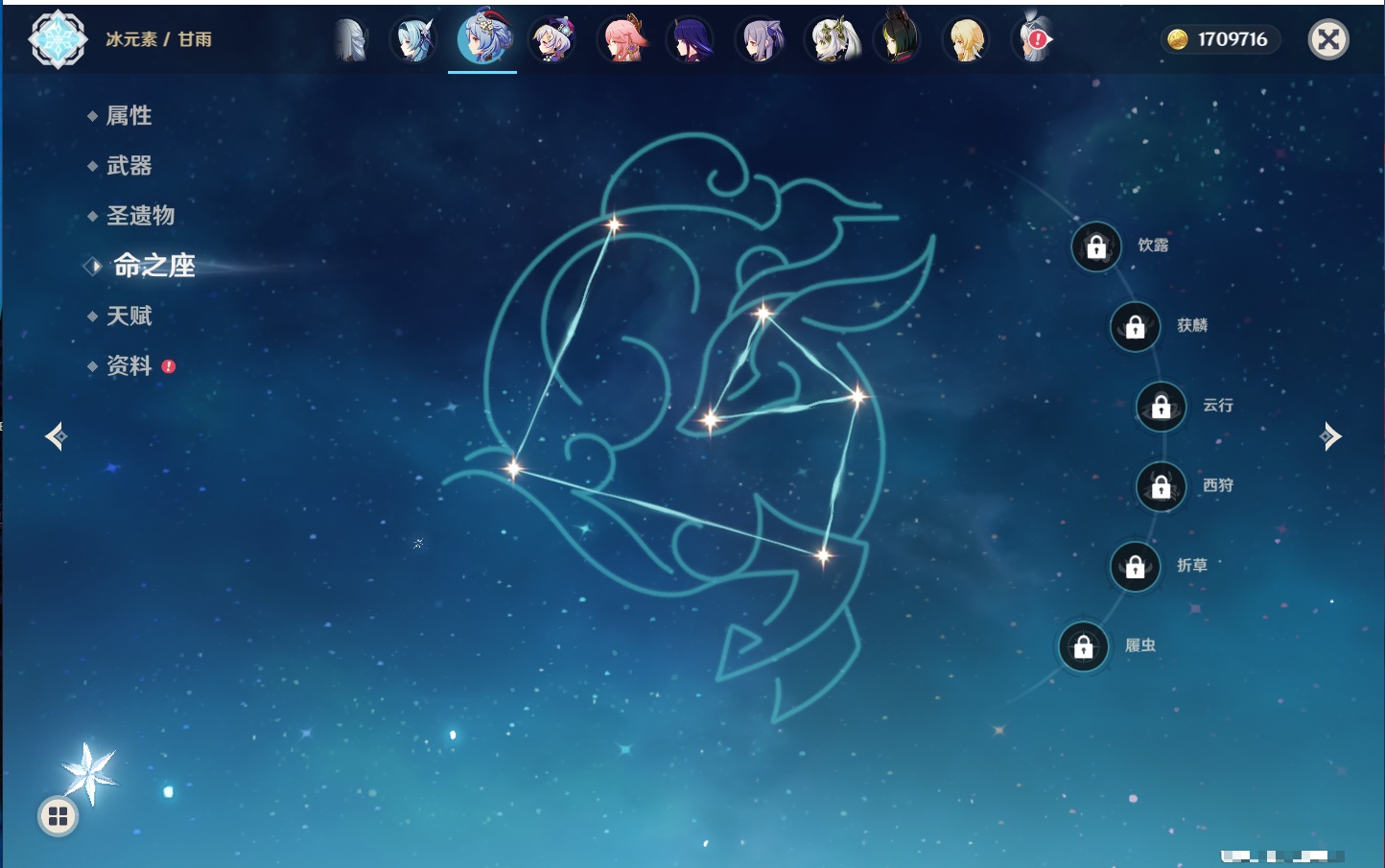Open the locked 获麟 constellation node

pos(1136,326)
